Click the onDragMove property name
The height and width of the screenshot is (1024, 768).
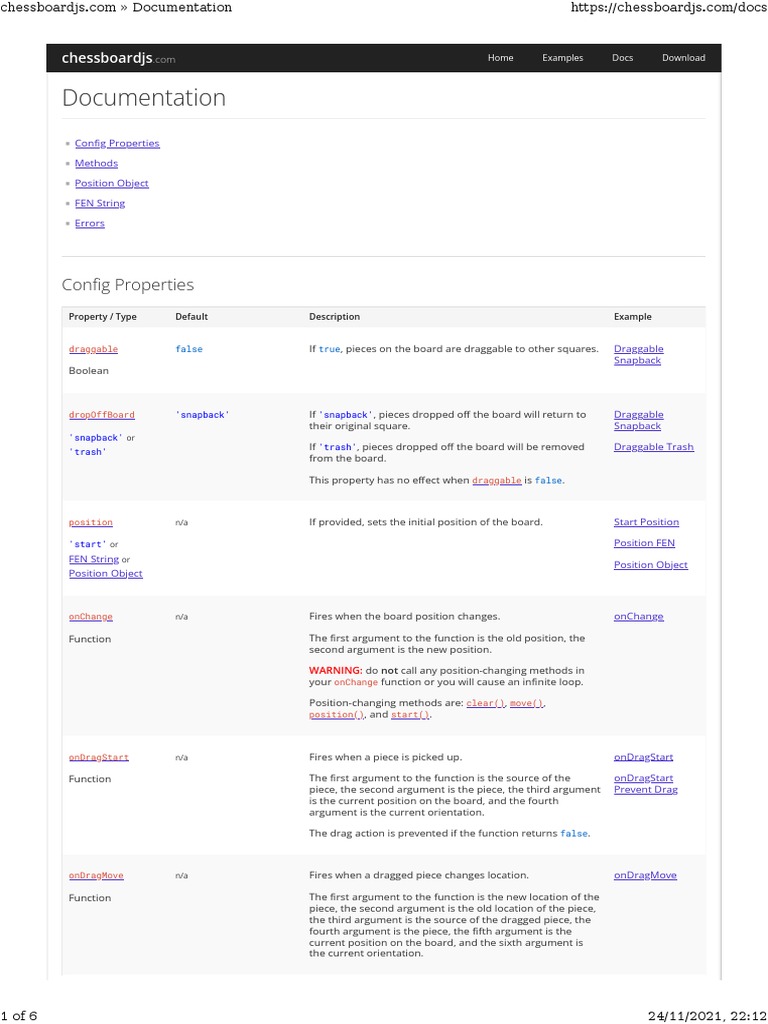96,875
